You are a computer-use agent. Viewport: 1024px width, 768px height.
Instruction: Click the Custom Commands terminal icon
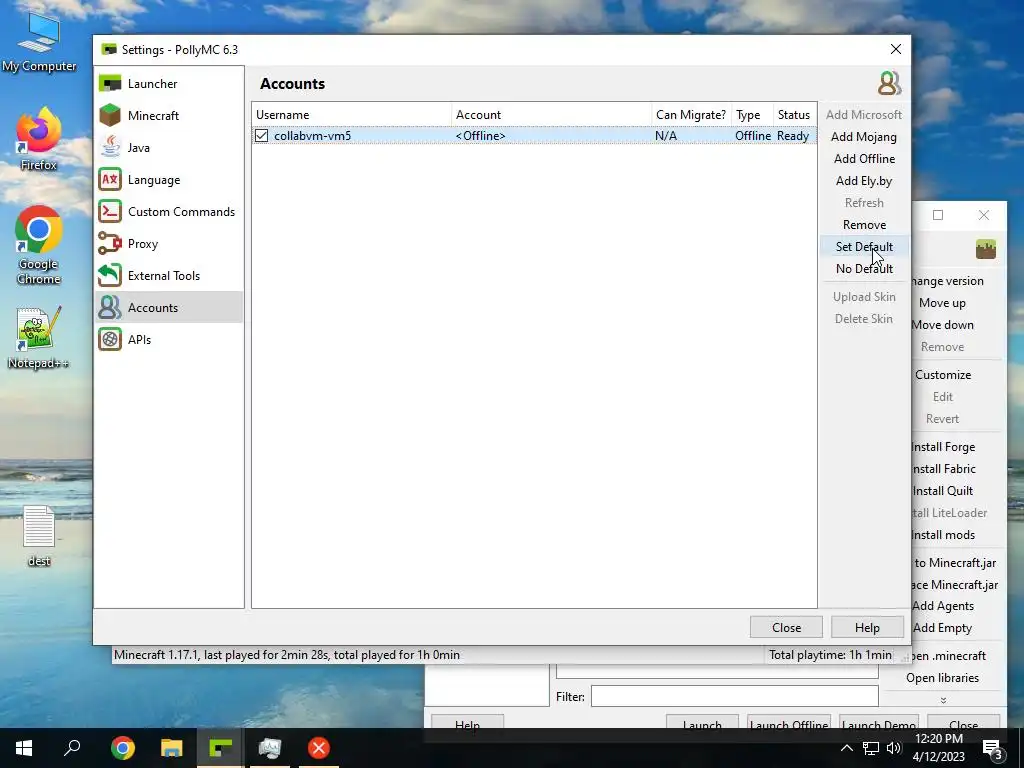110,212
